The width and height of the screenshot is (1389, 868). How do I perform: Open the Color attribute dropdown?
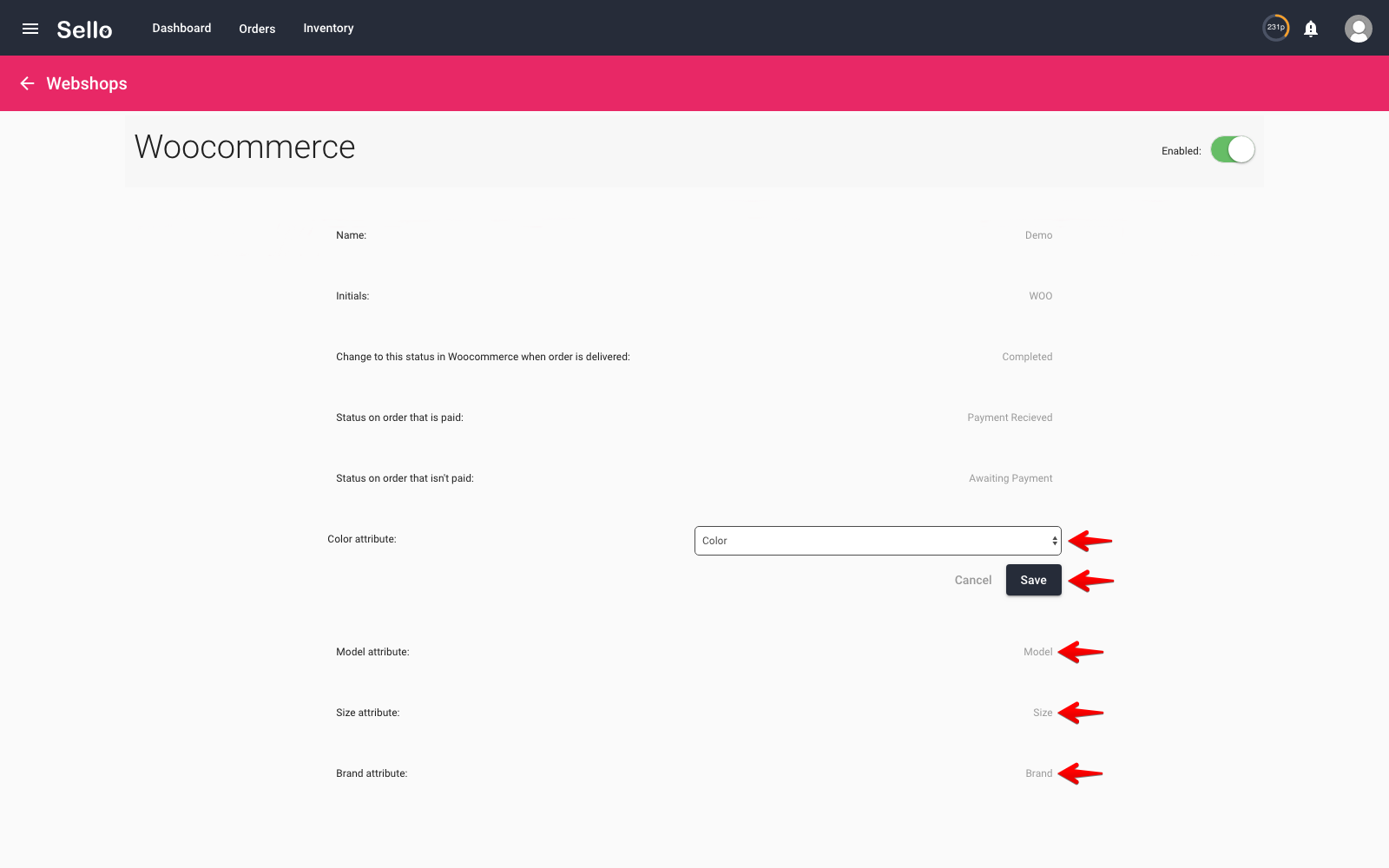click(878, 541)
